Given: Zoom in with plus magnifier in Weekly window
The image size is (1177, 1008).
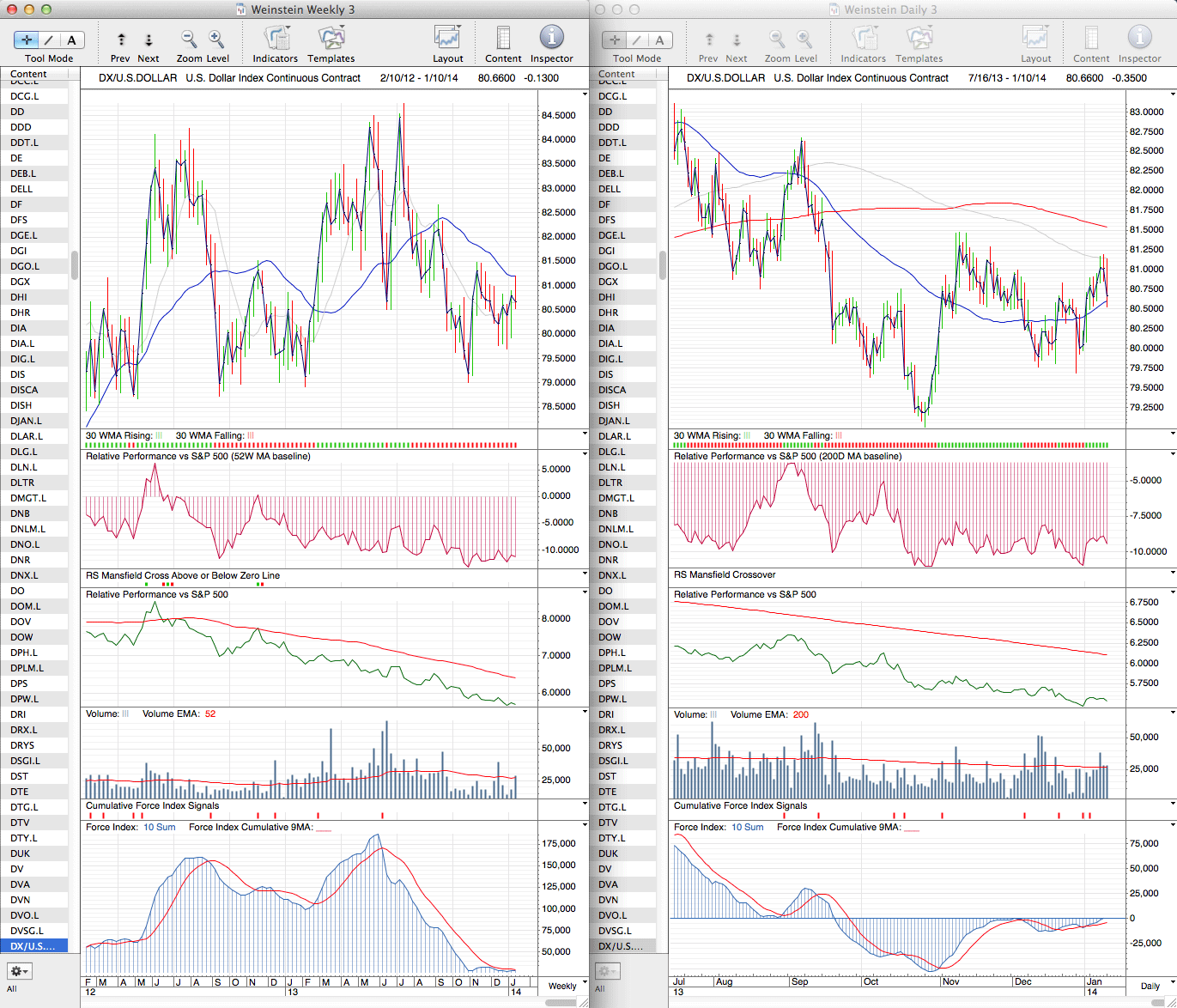Looking at the screenshot, I should 216,39.
